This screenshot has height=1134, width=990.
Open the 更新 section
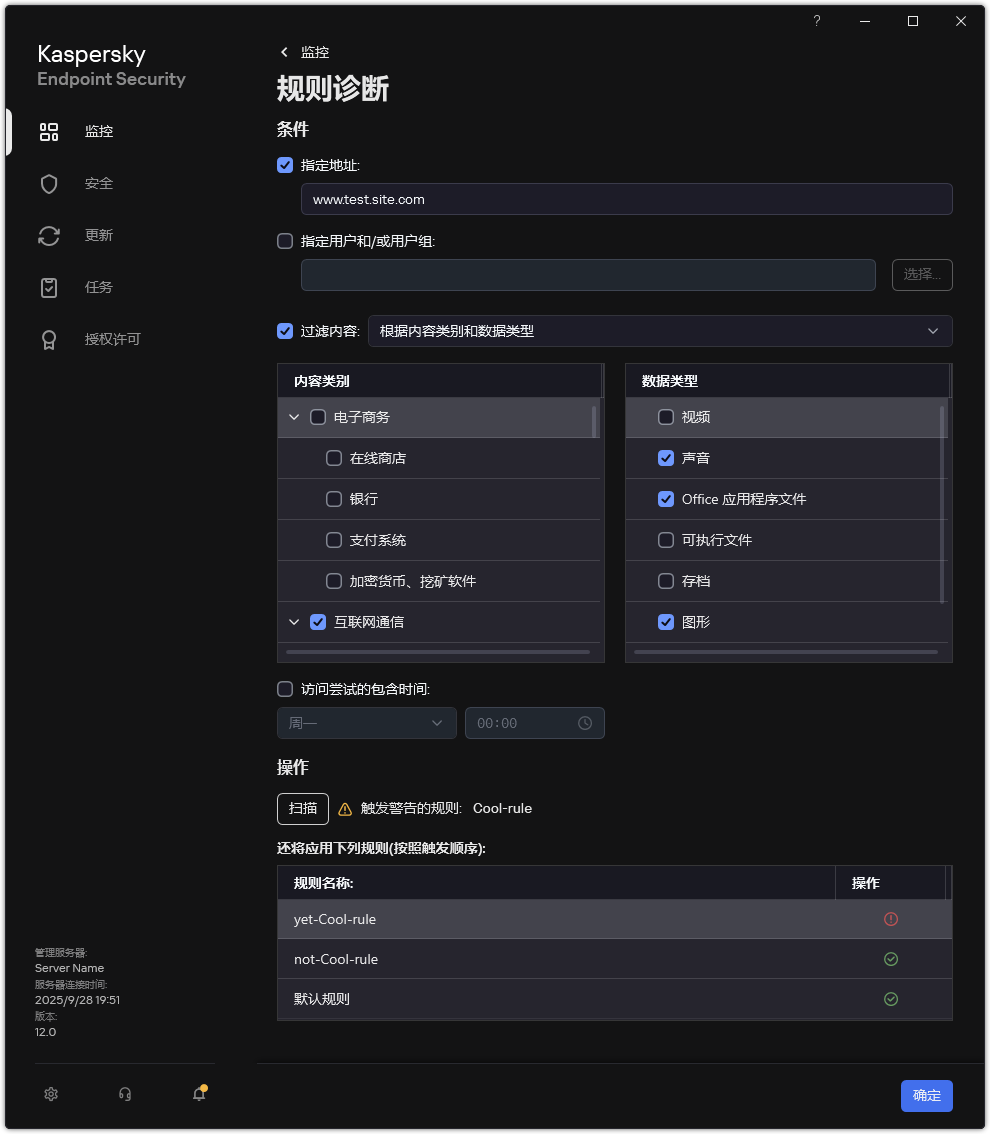pyautogui.click(x=99, y=235)
